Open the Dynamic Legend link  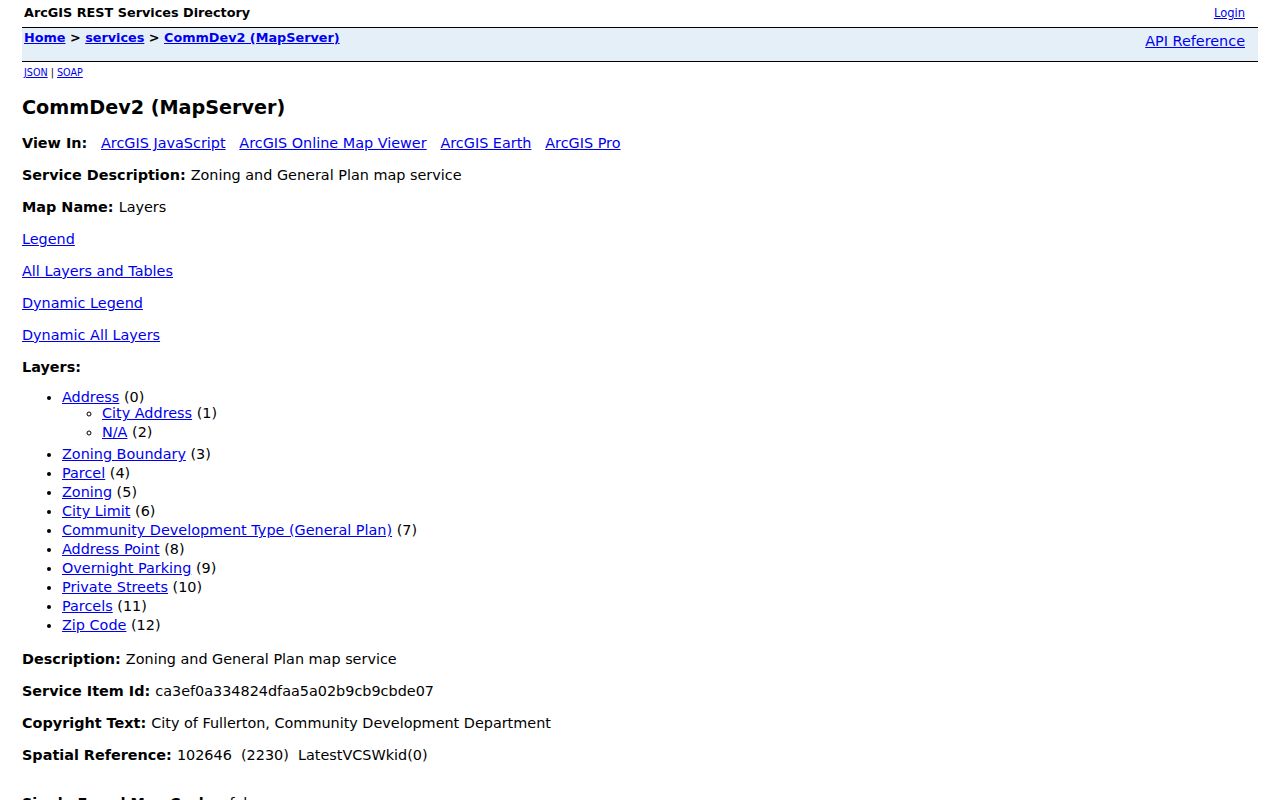click(x=82, y=303)
